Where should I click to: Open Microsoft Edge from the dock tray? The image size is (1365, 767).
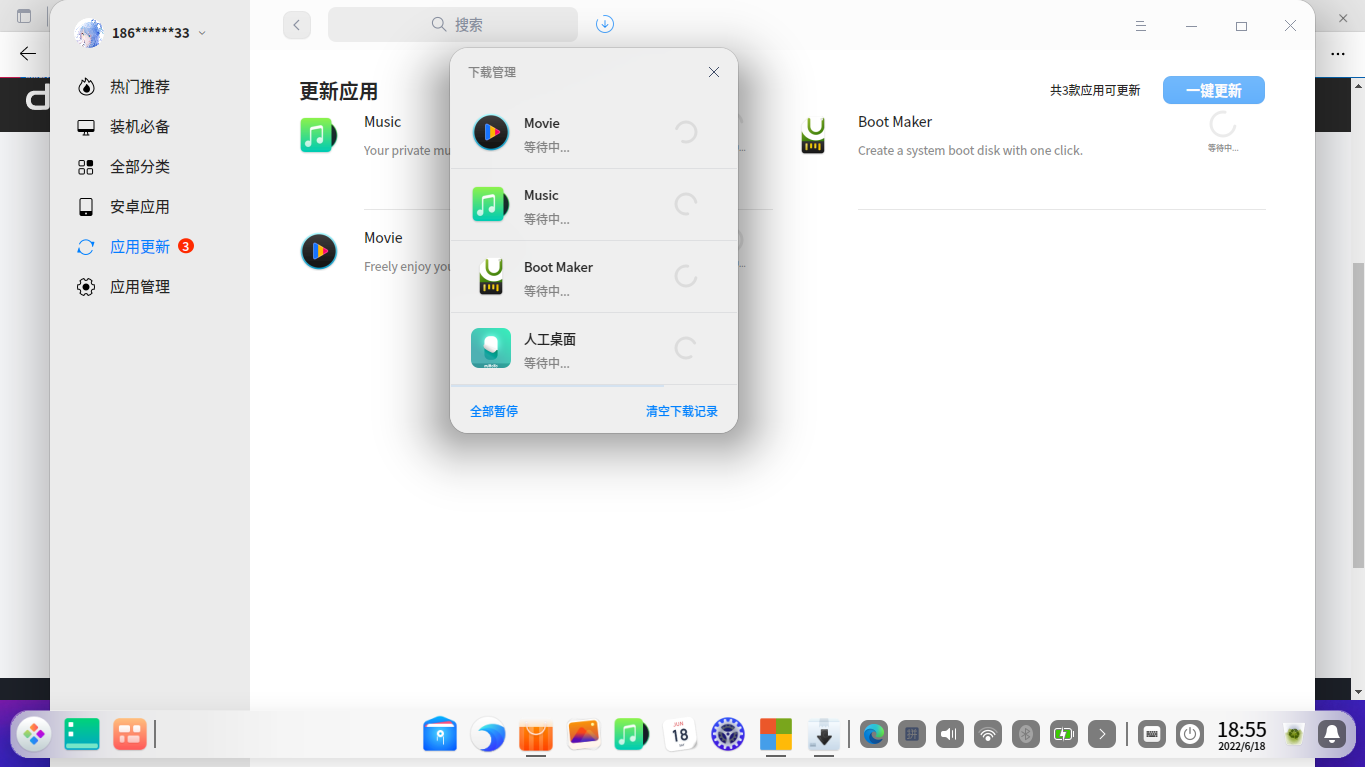tap(874, 734)
